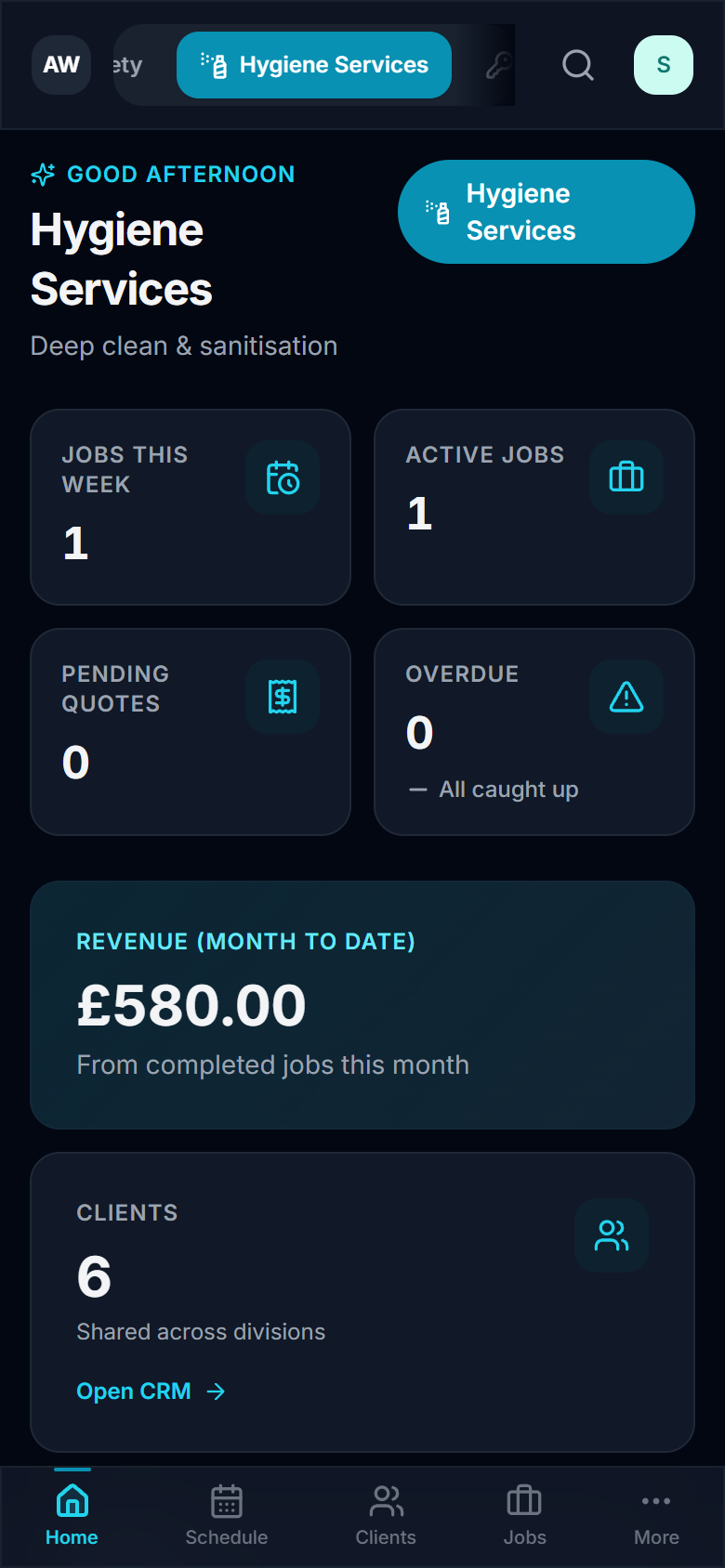Click the AW logo badge
The width and height of the screenshot is (725, 1568).
click(61, 65)
